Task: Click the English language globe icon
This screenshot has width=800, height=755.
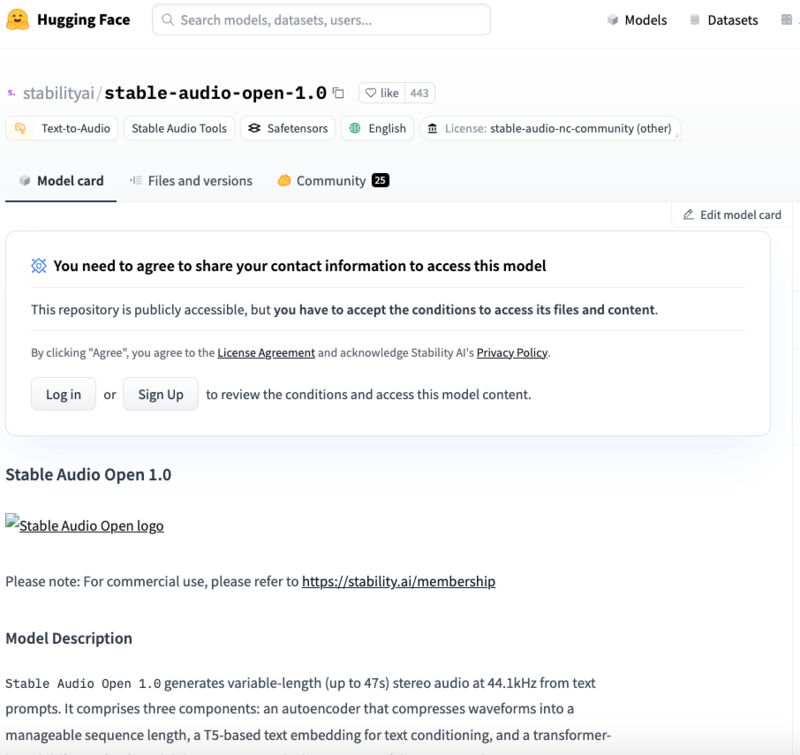Action: pos(354,128)
